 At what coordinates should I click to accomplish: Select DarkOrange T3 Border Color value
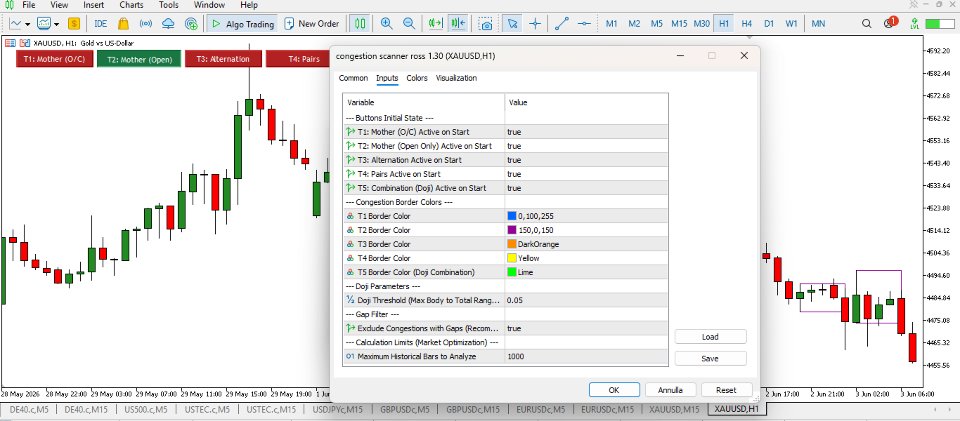point(586,244)
